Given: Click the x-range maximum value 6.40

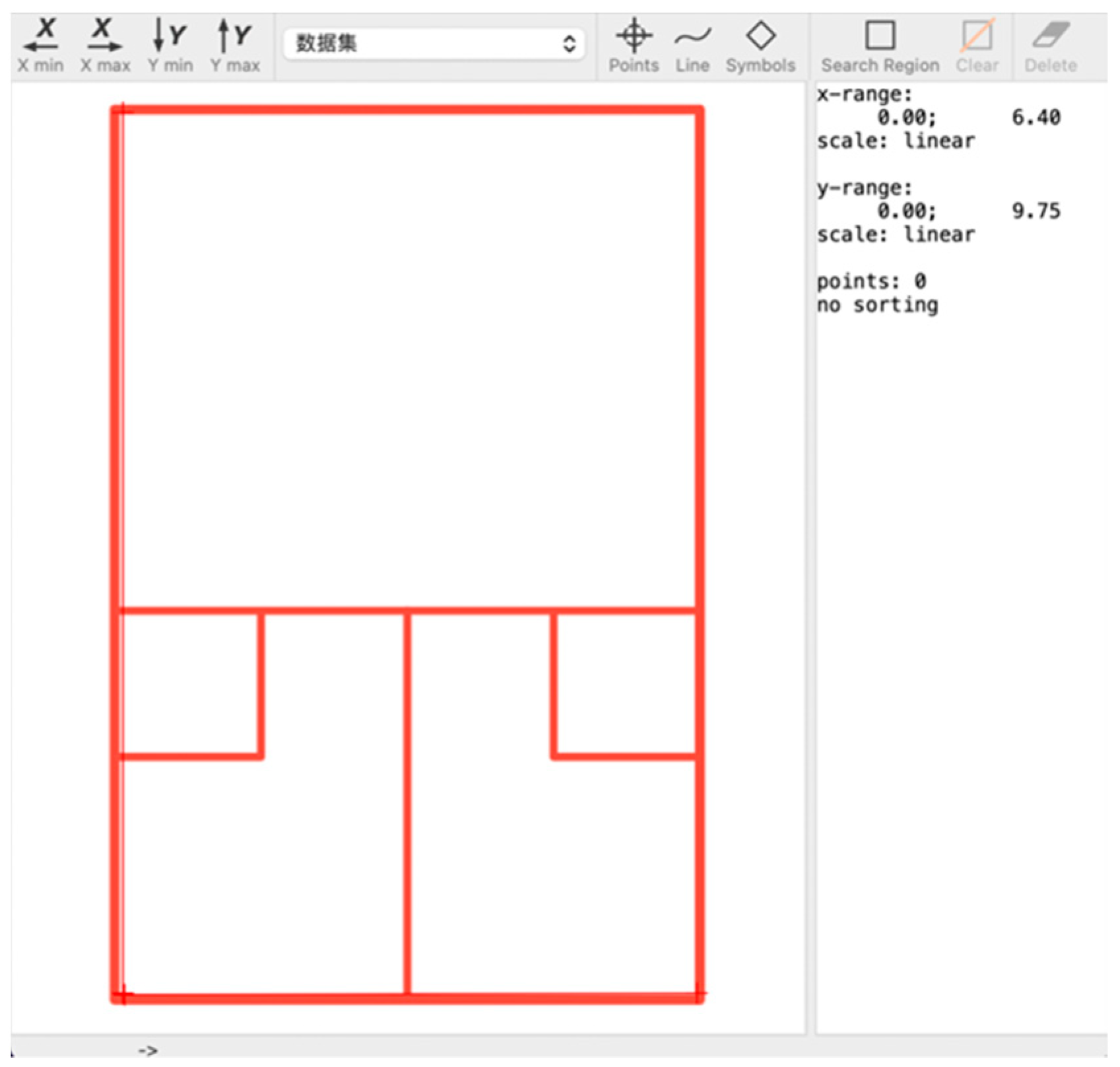Looking at the screenshot, I should (x=1036, y=118).
